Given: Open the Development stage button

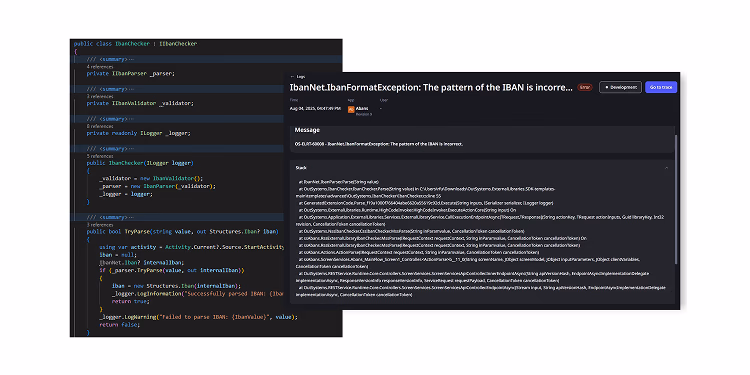Looking at the screenshot, I should point(620,87).
